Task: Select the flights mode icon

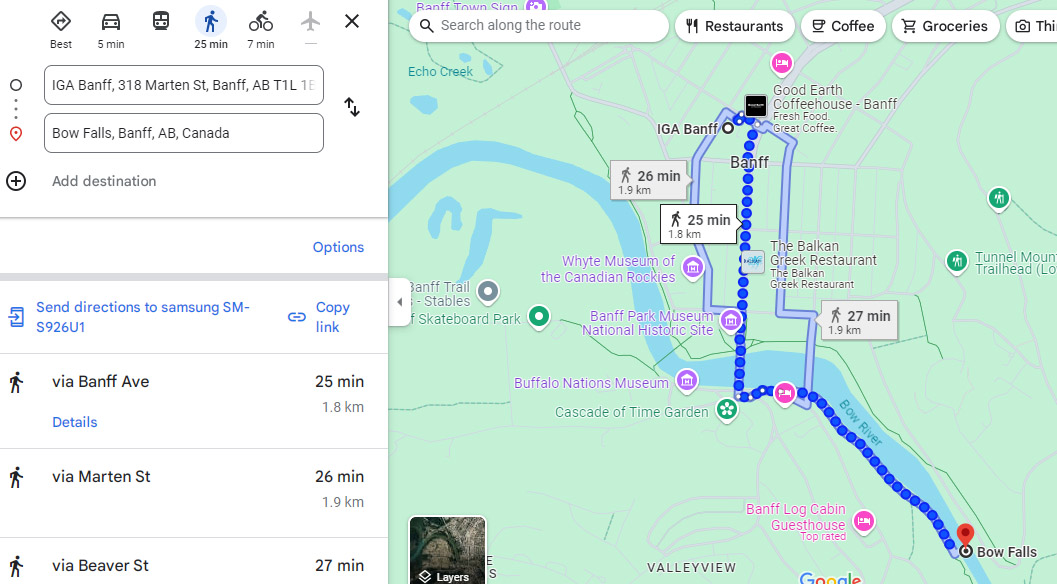Action: (x=310, y=22)
